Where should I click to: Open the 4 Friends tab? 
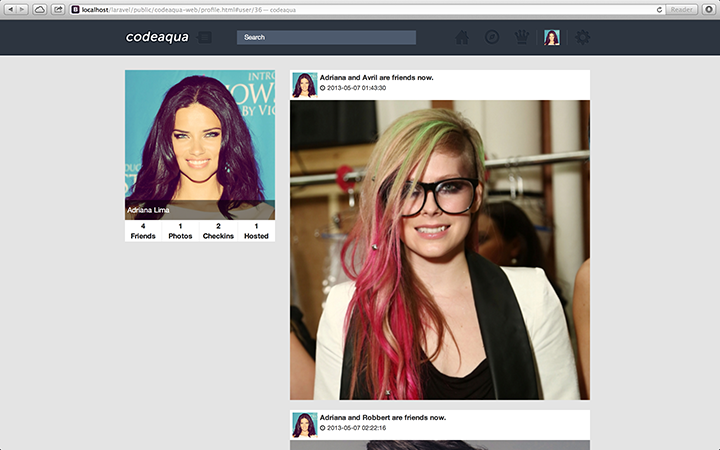click(x=143, y=231)
